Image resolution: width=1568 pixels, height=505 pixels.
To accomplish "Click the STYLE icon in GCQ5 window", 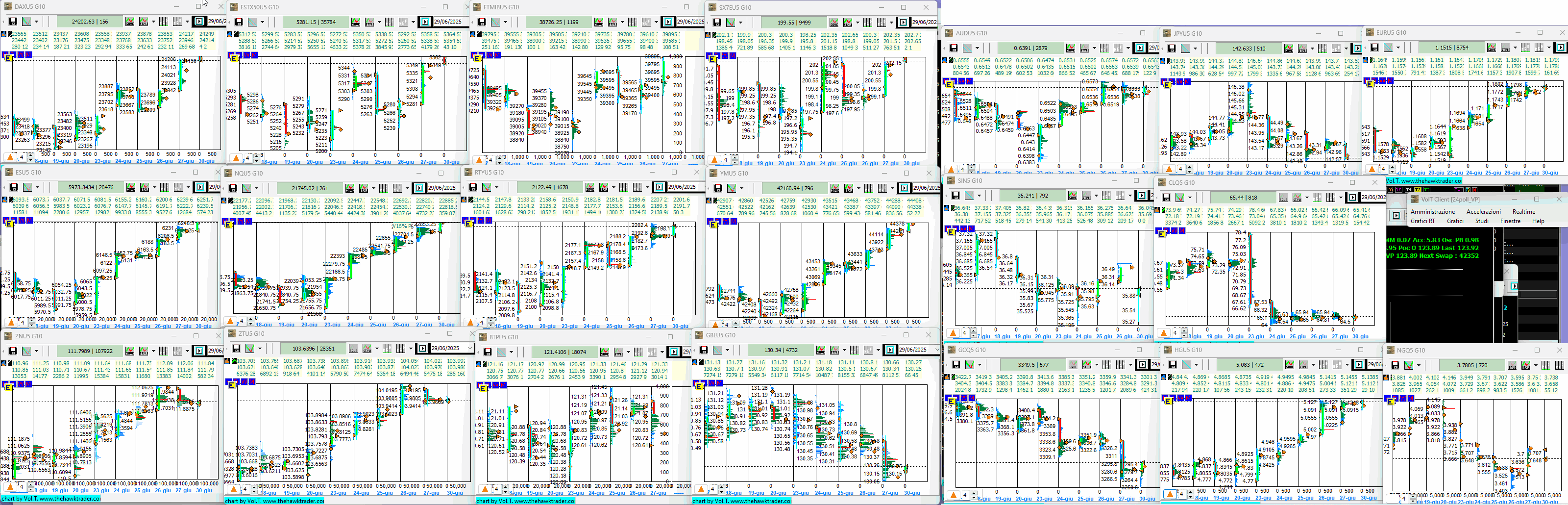I will tap(1087, 364).
